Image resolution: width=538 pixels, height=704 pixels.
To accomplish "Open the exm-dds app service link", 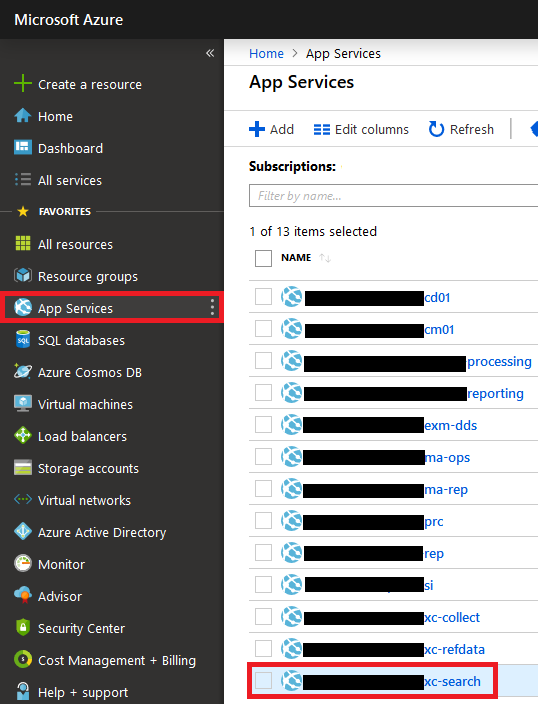I will point(451,426).
